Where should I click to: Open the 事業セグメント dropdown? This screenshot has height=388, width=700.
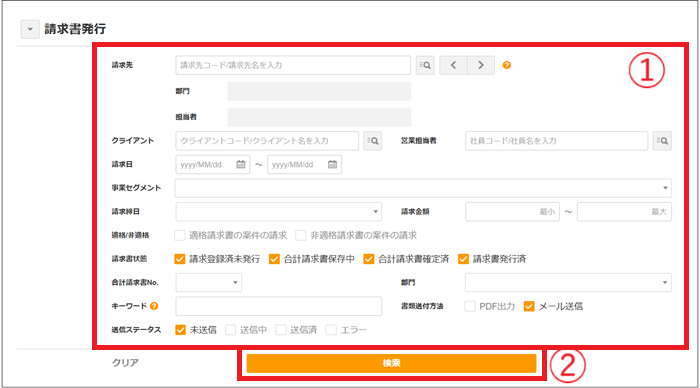point(423,188)
